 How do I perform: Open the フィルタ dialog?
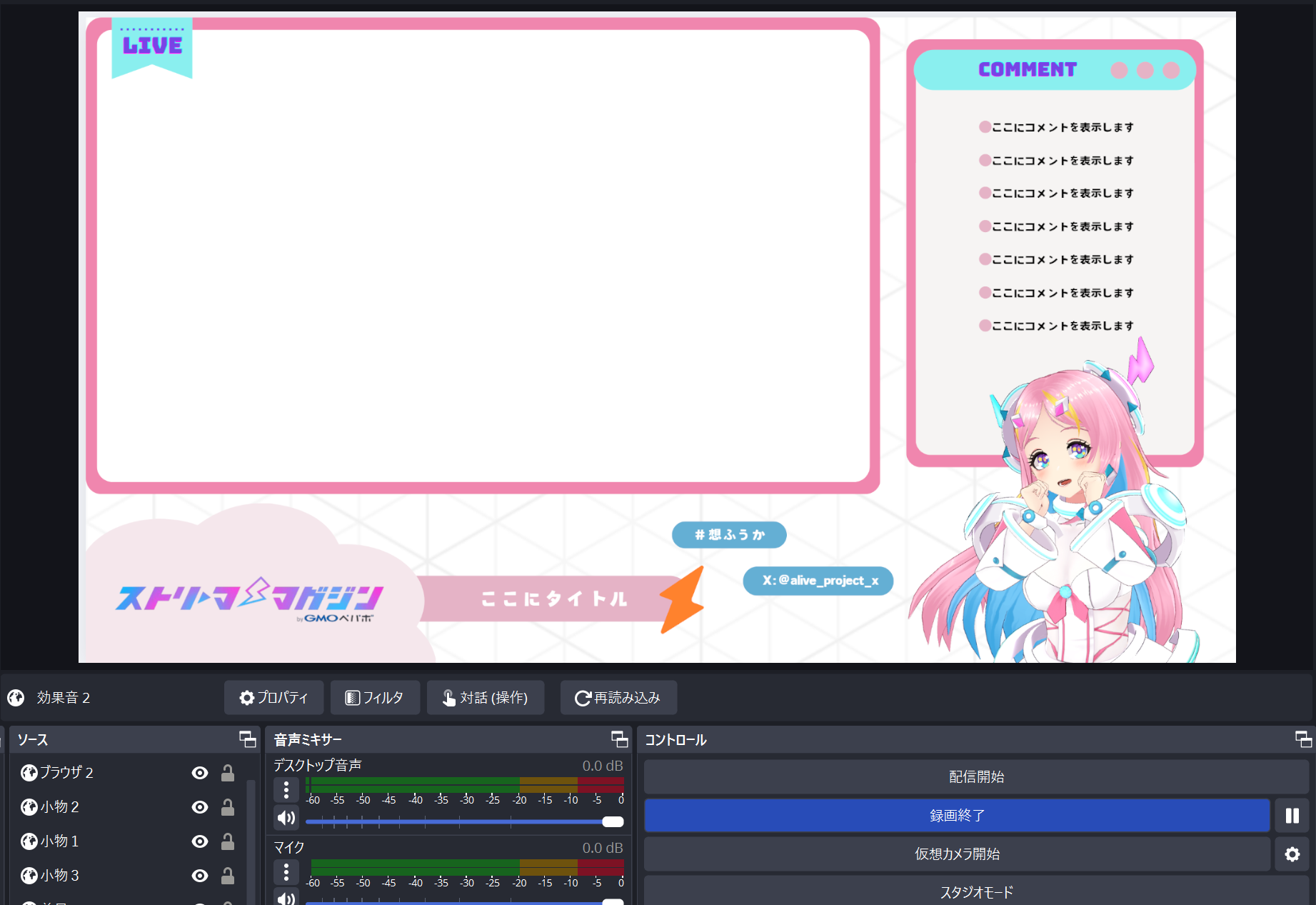point(374,698)
